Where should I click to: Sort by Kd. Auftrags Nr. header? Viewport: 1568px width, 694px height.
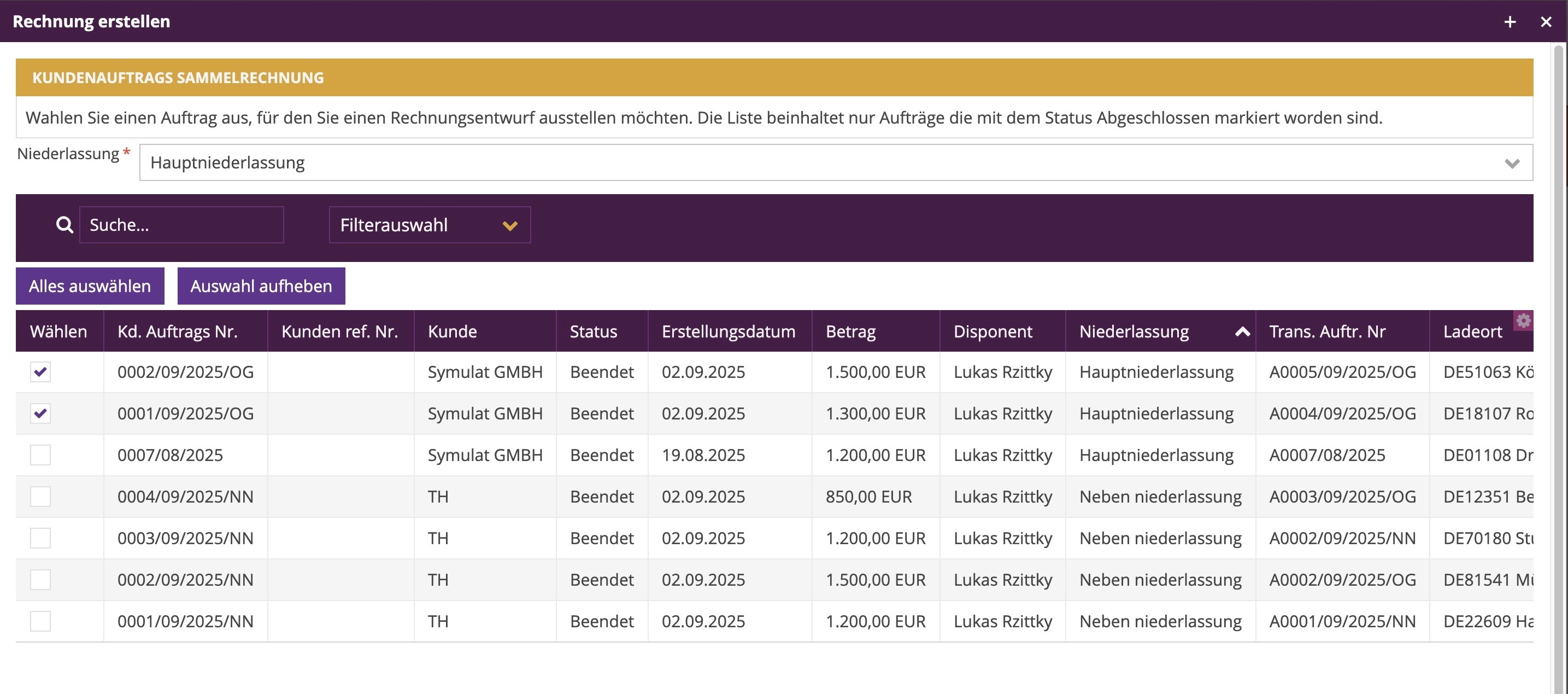pos(177,331)
